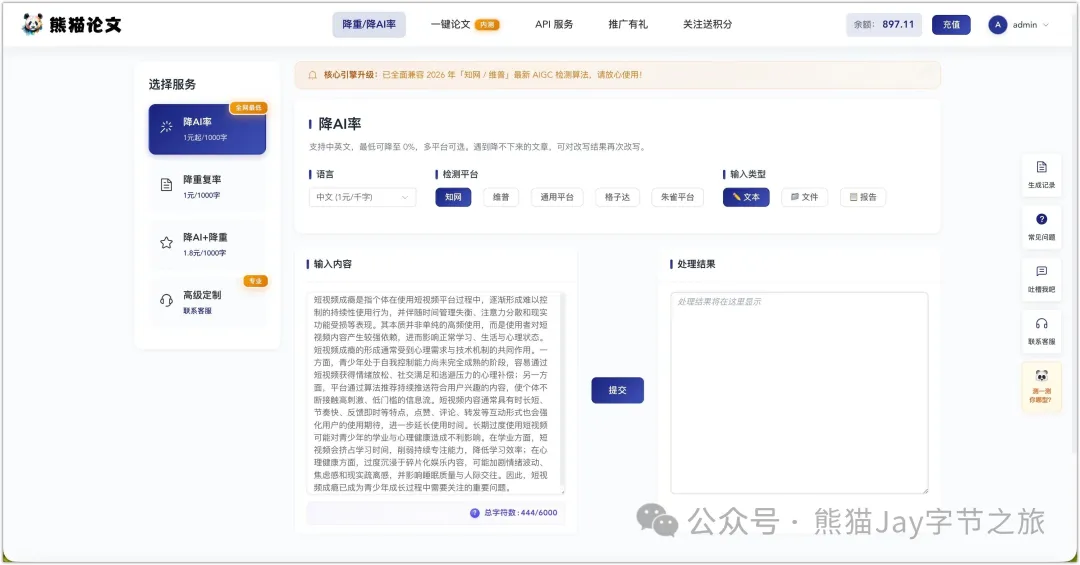
Task: Click the 核心引擎升级 announcement text
Action: coord(483,74)
